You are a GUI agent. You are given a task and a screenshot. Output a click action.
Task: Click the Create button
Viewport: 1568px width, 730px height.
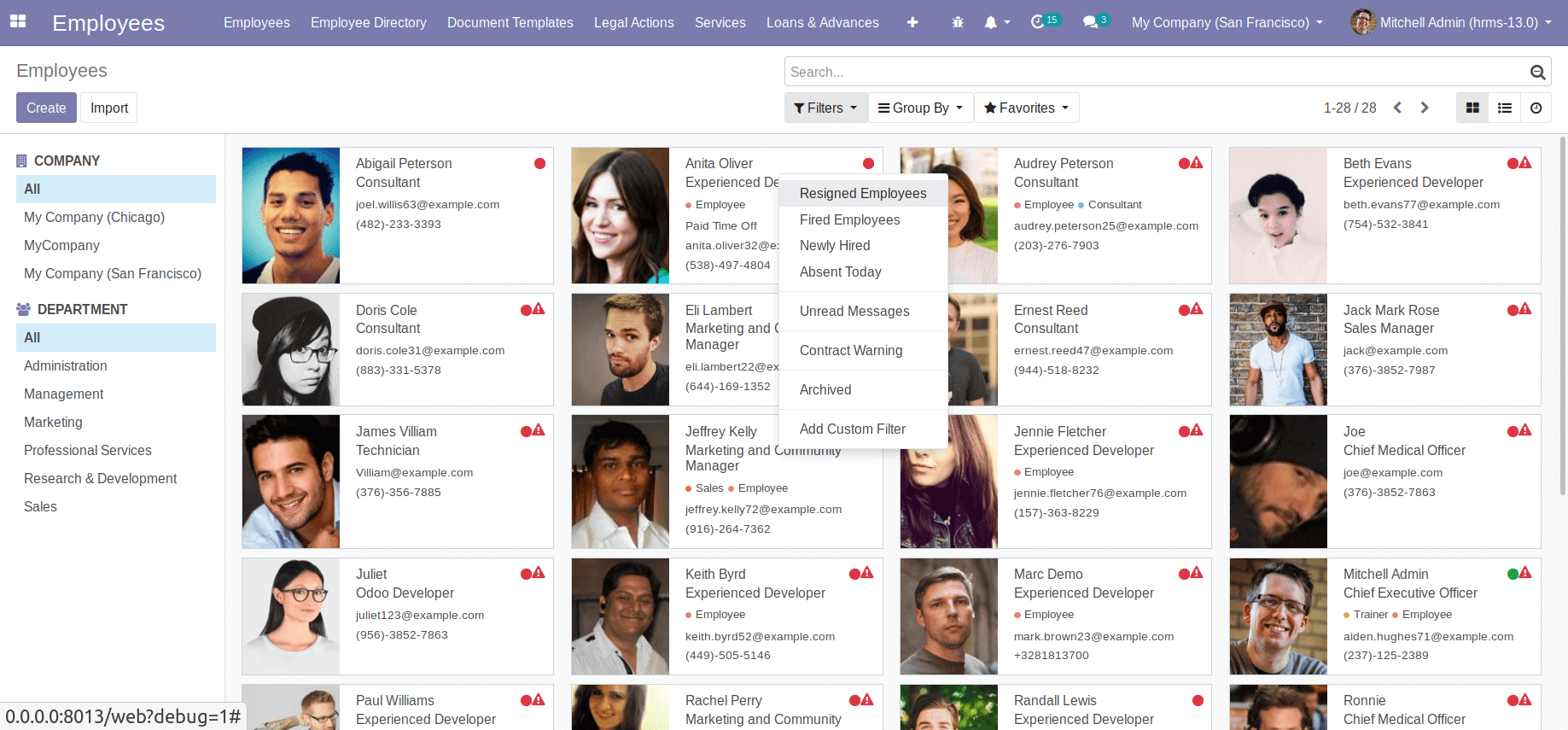[46, 108]
